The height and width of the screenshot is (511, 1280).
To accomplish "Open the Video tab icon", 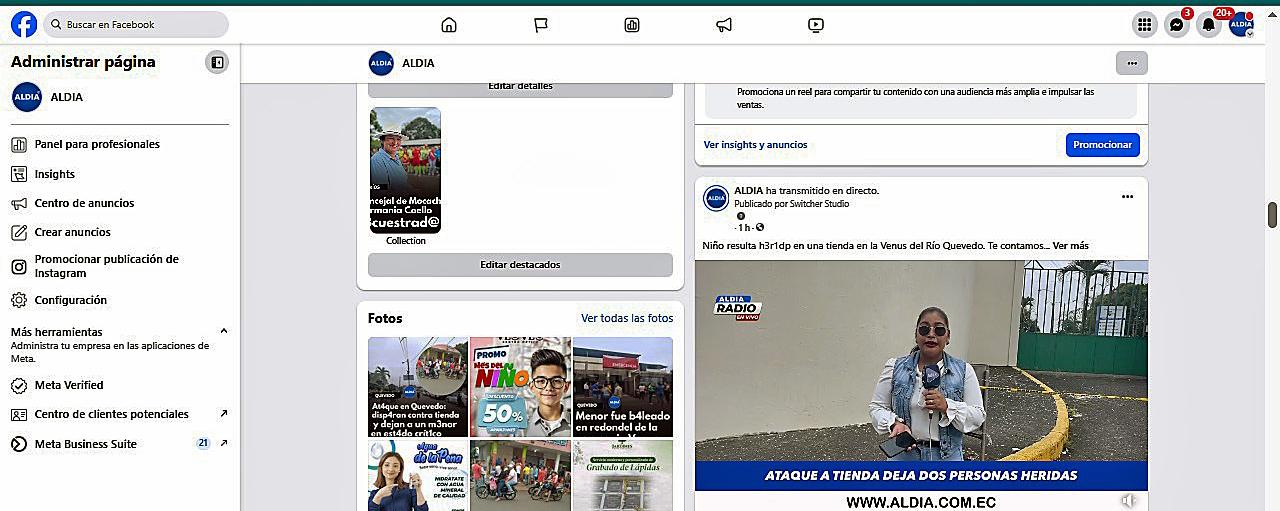I will 816,25.
